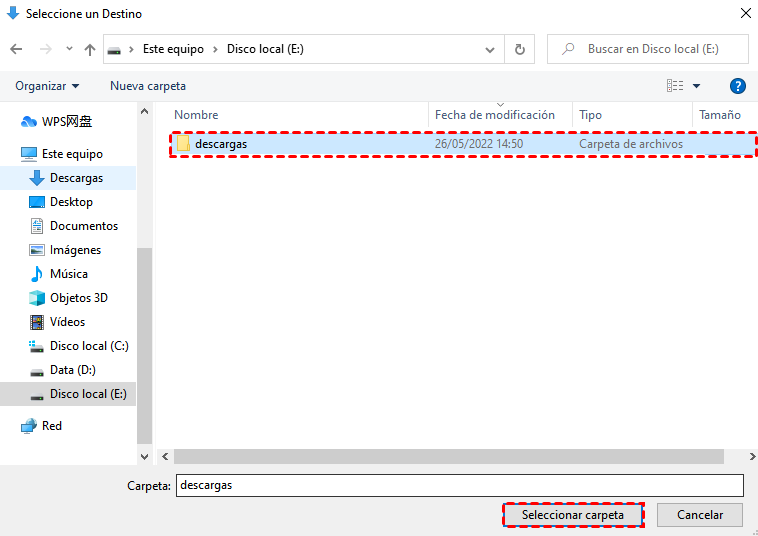Open help with the question mark icon

[x=737, y=86]
